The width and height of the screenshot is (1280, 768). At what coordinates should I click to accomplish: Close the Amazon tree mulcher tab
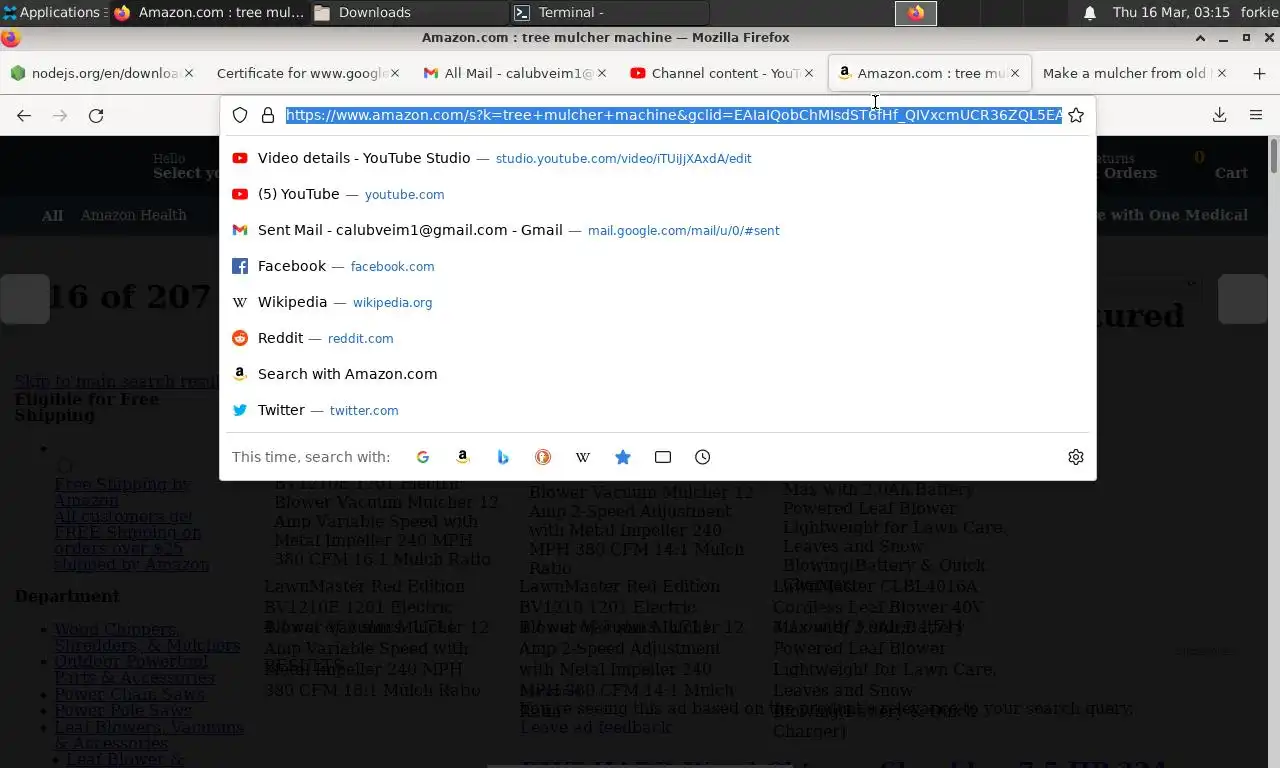(x=1015, y=73)
